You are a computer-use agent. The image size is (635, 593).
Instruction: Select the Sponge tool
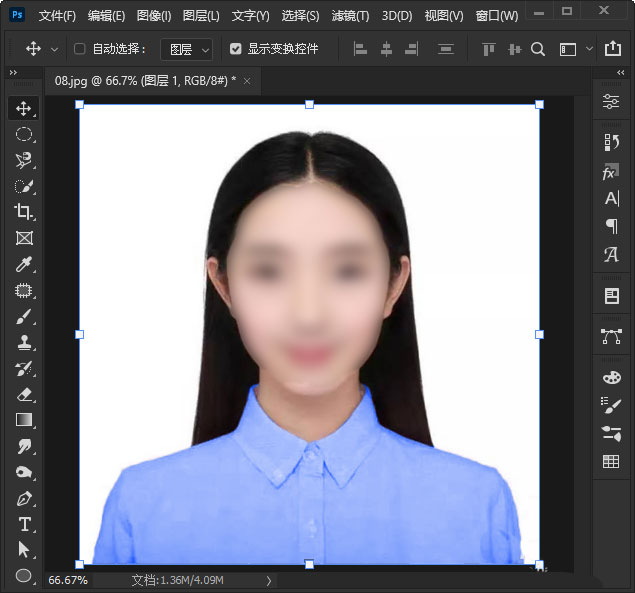point(23,472)
